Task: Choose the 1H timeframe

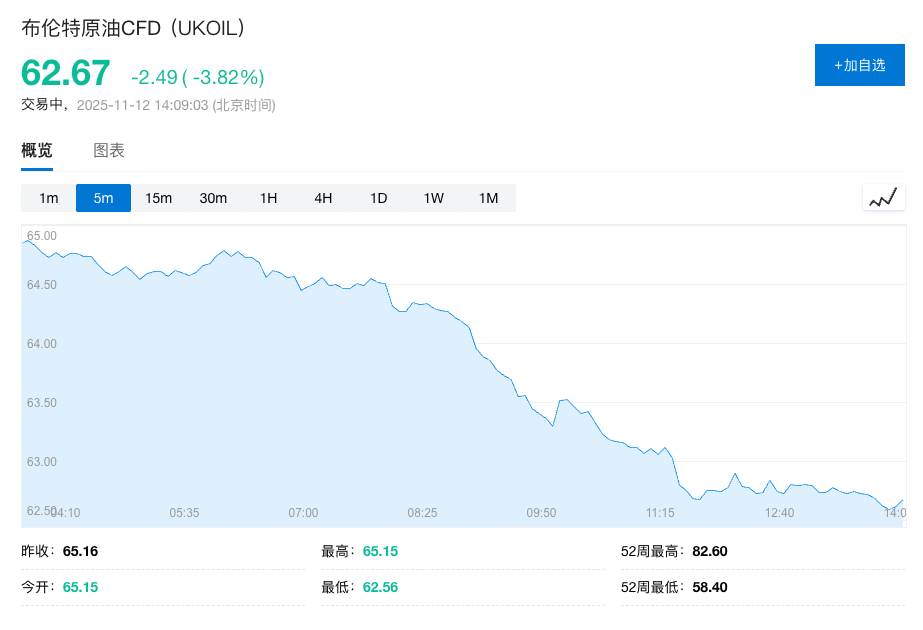Action: pos(268,198)
